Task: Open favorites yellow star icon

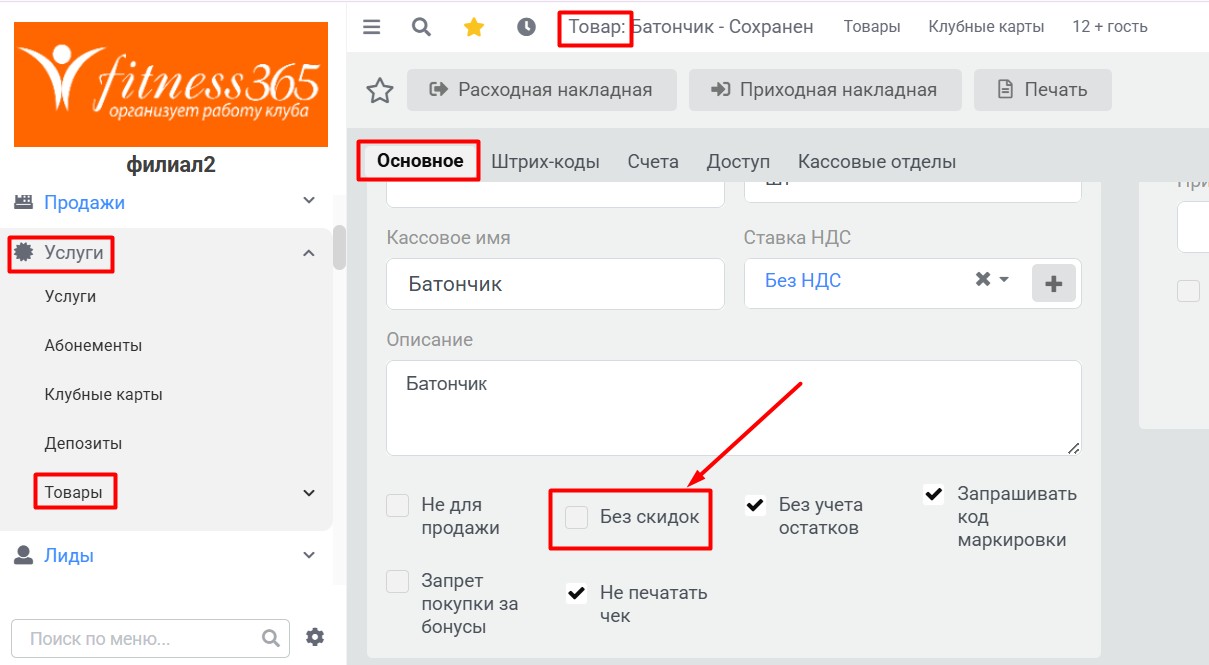Action: click(474, 27)
